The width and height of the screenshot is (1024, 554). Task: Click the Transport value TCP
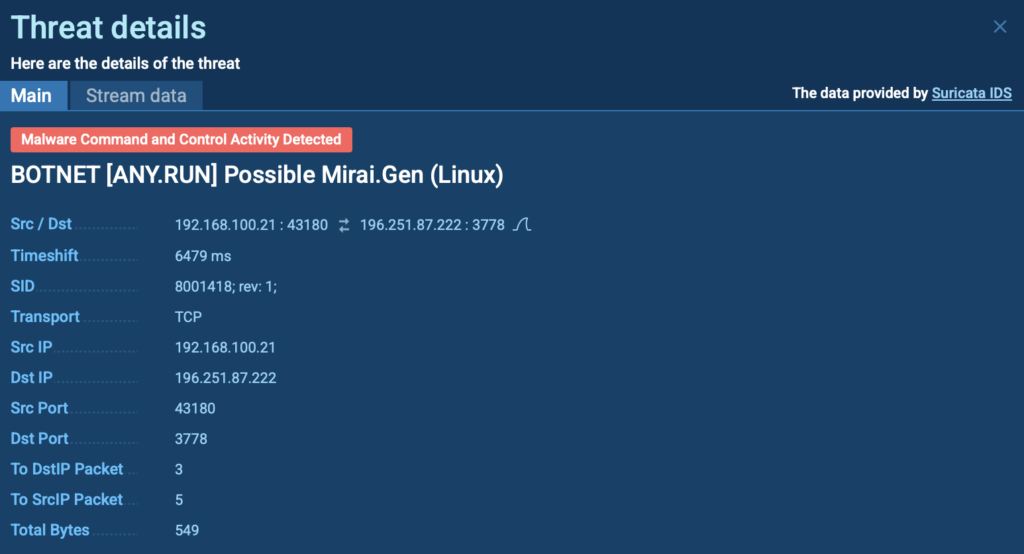pos(188,317)
